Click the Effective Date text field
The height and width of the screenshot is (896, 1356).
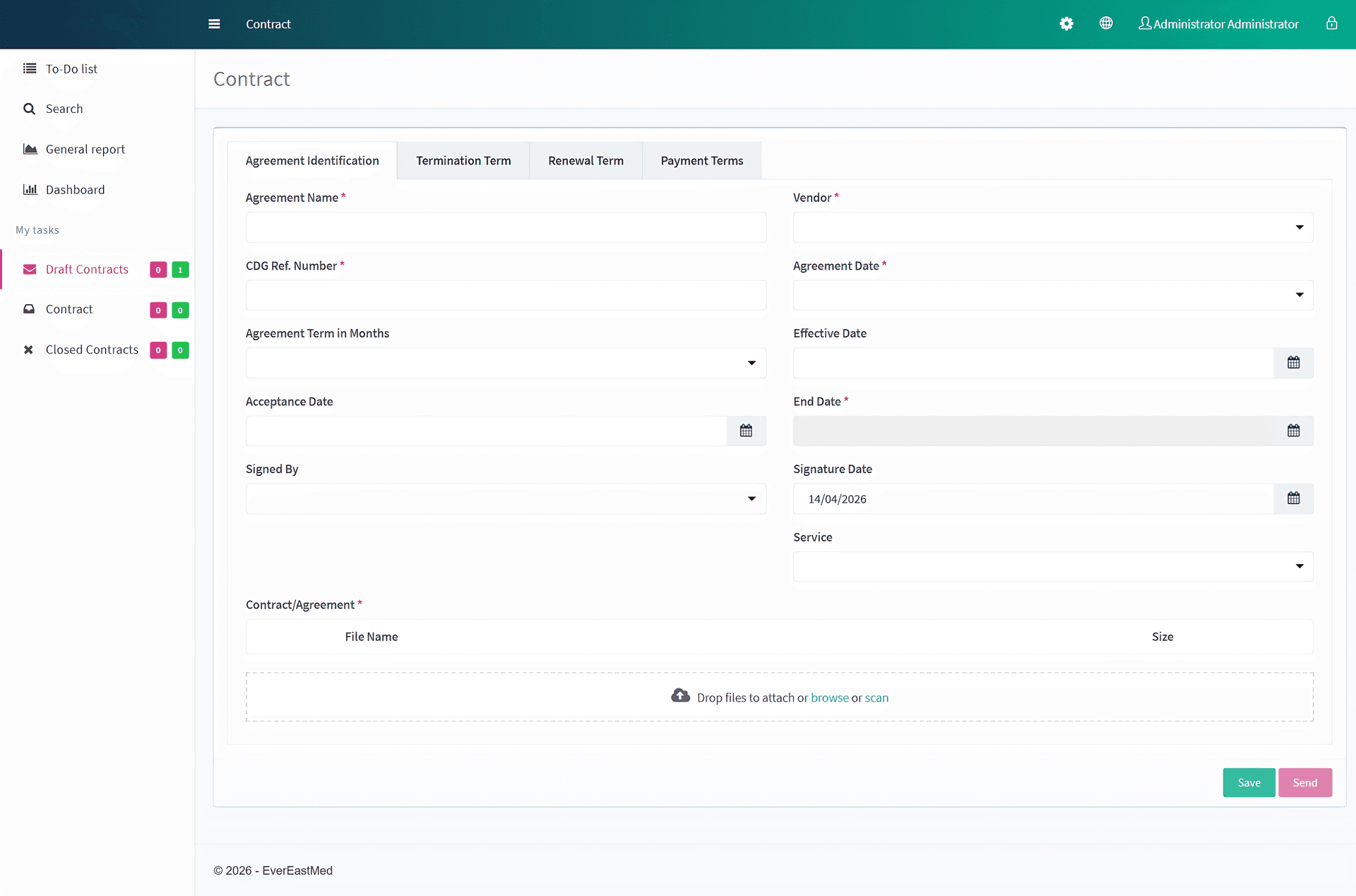pyautogui.click(x=1033, y=363)
